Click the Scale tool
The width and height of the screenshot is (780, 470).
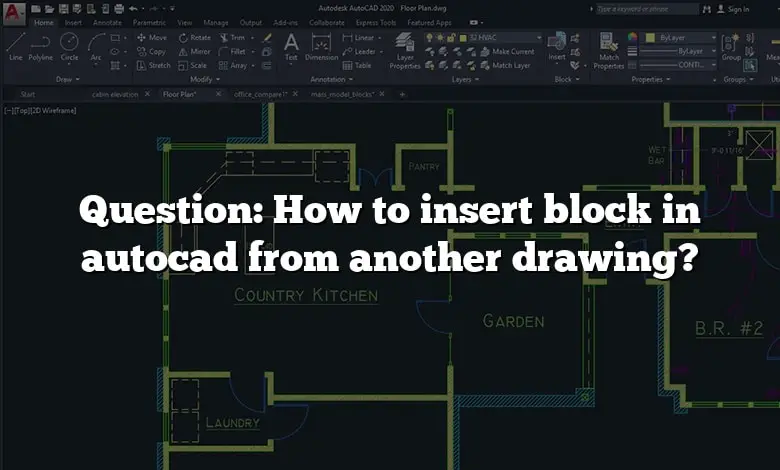[x=193, y=66]
